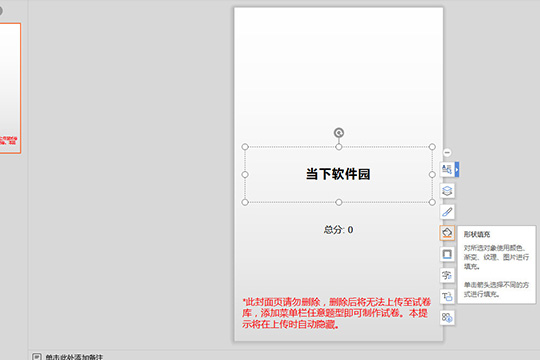Click the top-left resize handle of text box
Screen dimensions: 540x360
[245, 147]
